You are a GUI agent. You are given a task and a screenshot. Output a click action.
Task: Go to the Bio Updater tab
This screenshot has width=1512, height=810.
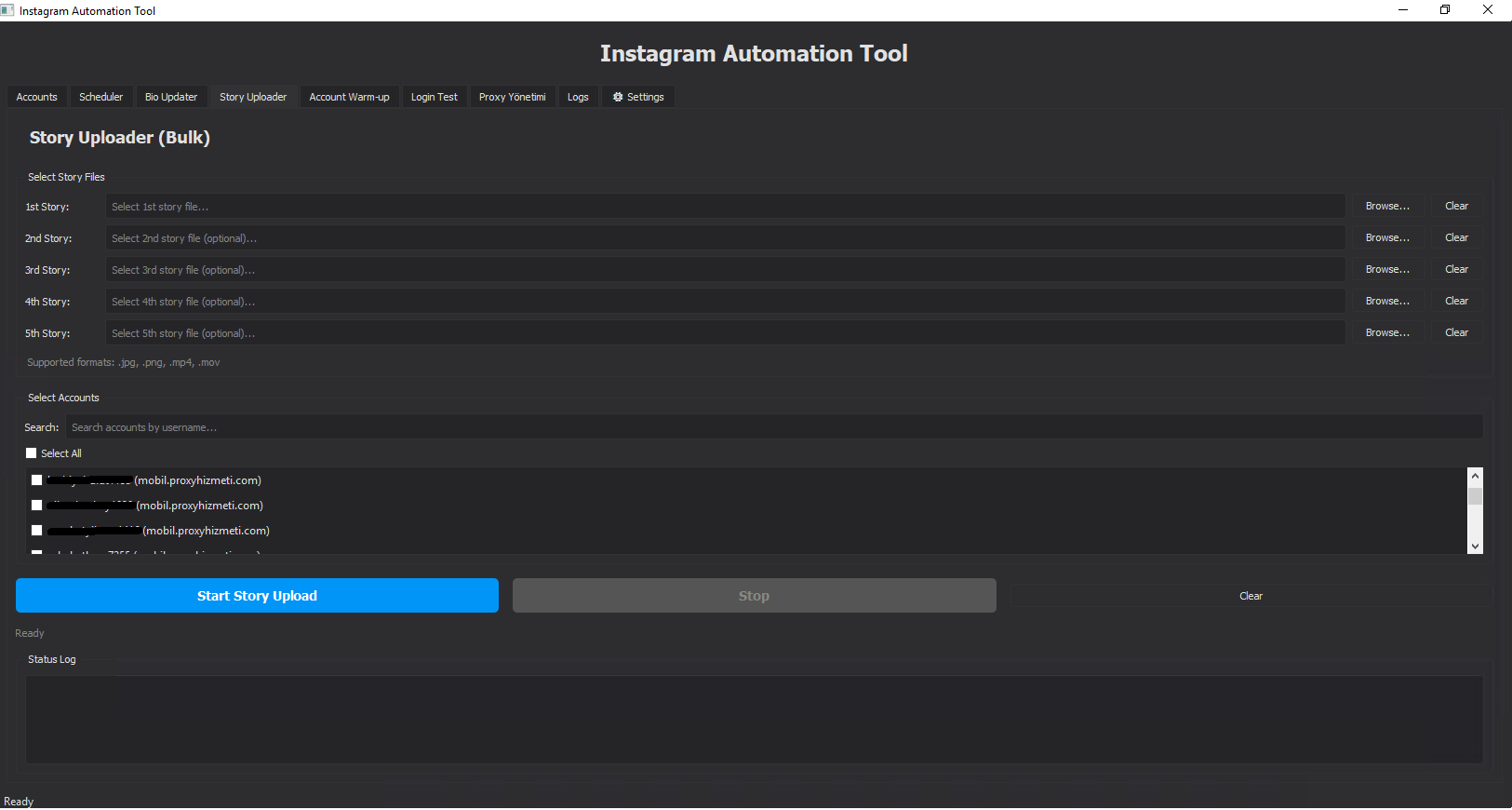(171, 97)
